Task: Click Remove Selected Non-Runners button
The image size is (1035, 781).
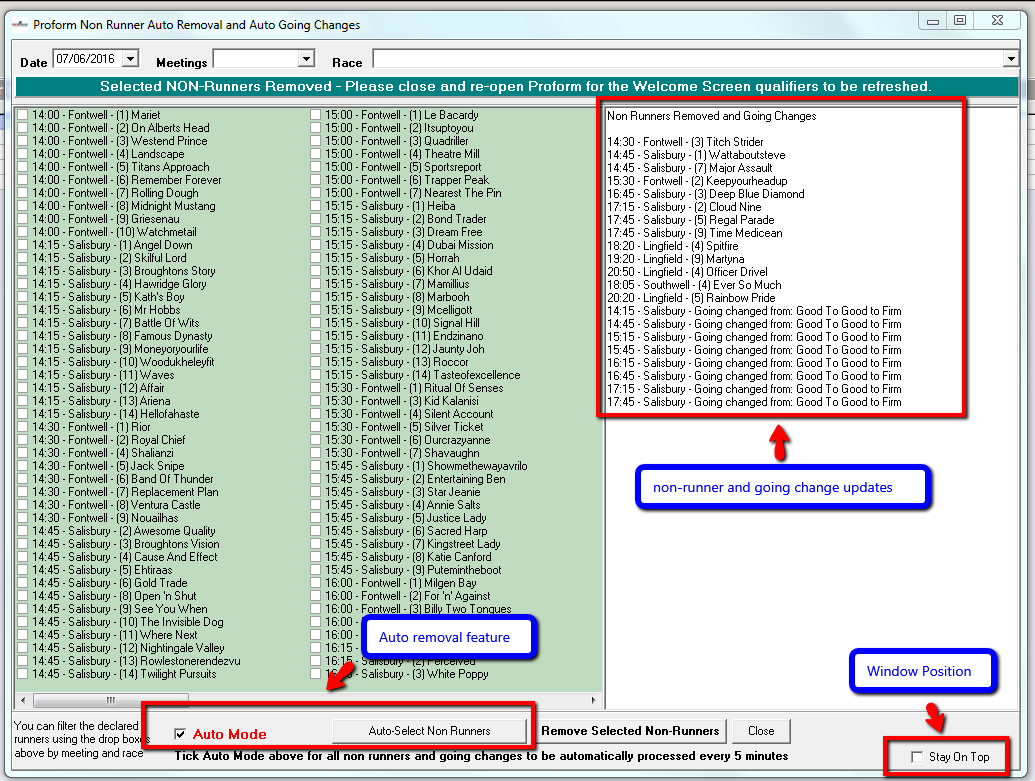Action: pos(630,731)
